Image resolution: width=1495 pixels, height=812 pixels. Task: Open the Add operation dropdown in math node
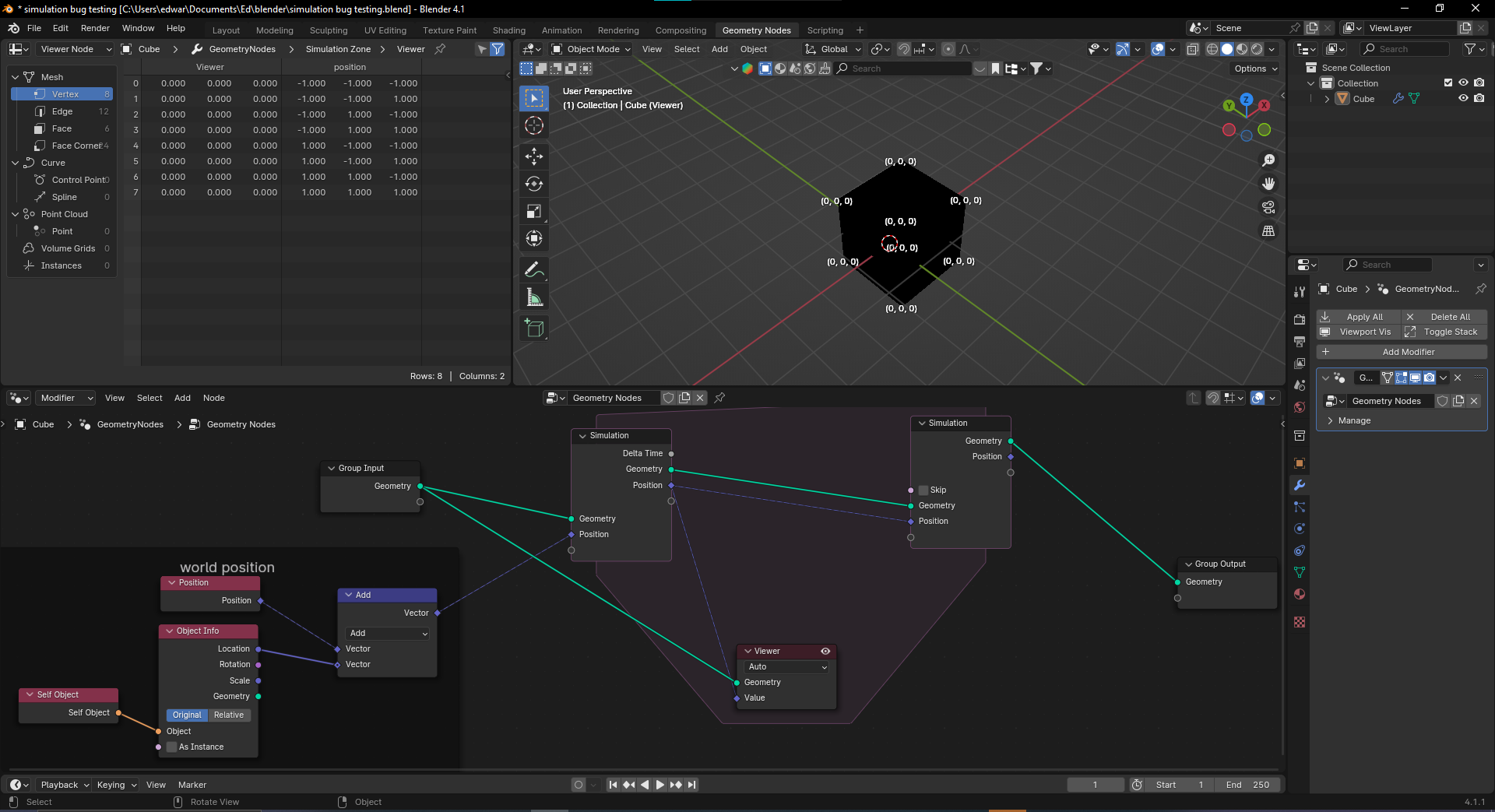pyautogui.click(x=387, y=634)
